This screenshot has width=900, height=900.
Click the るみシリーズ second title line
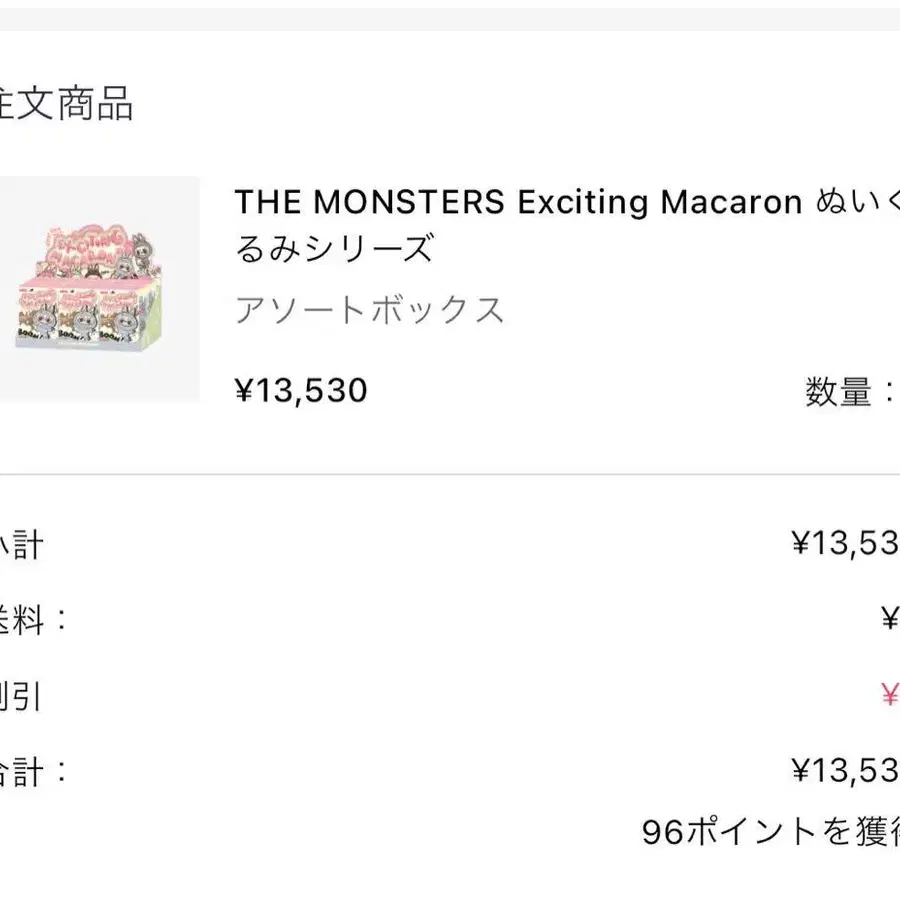[x=334, y=247]
